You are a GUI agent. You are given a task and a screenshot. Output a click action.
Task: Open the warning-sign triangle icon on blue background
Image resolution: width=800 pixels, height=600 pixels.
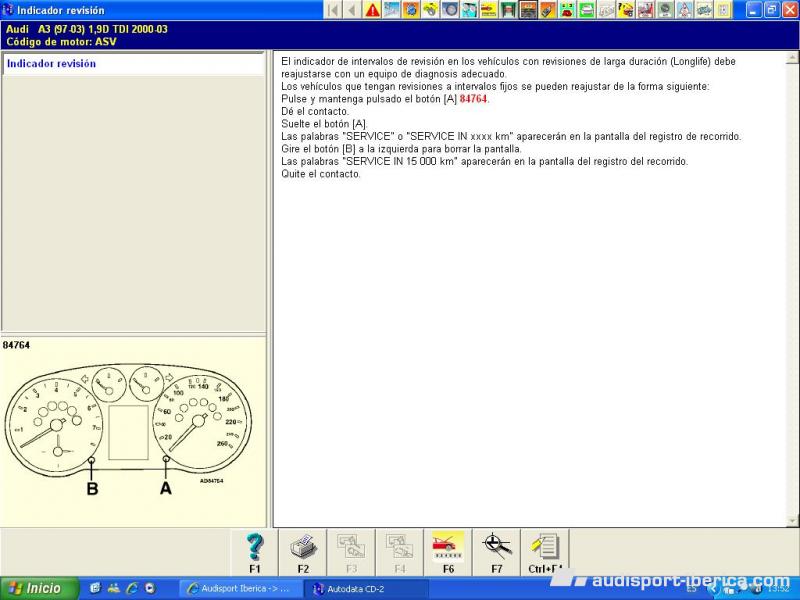pos(684,10)
